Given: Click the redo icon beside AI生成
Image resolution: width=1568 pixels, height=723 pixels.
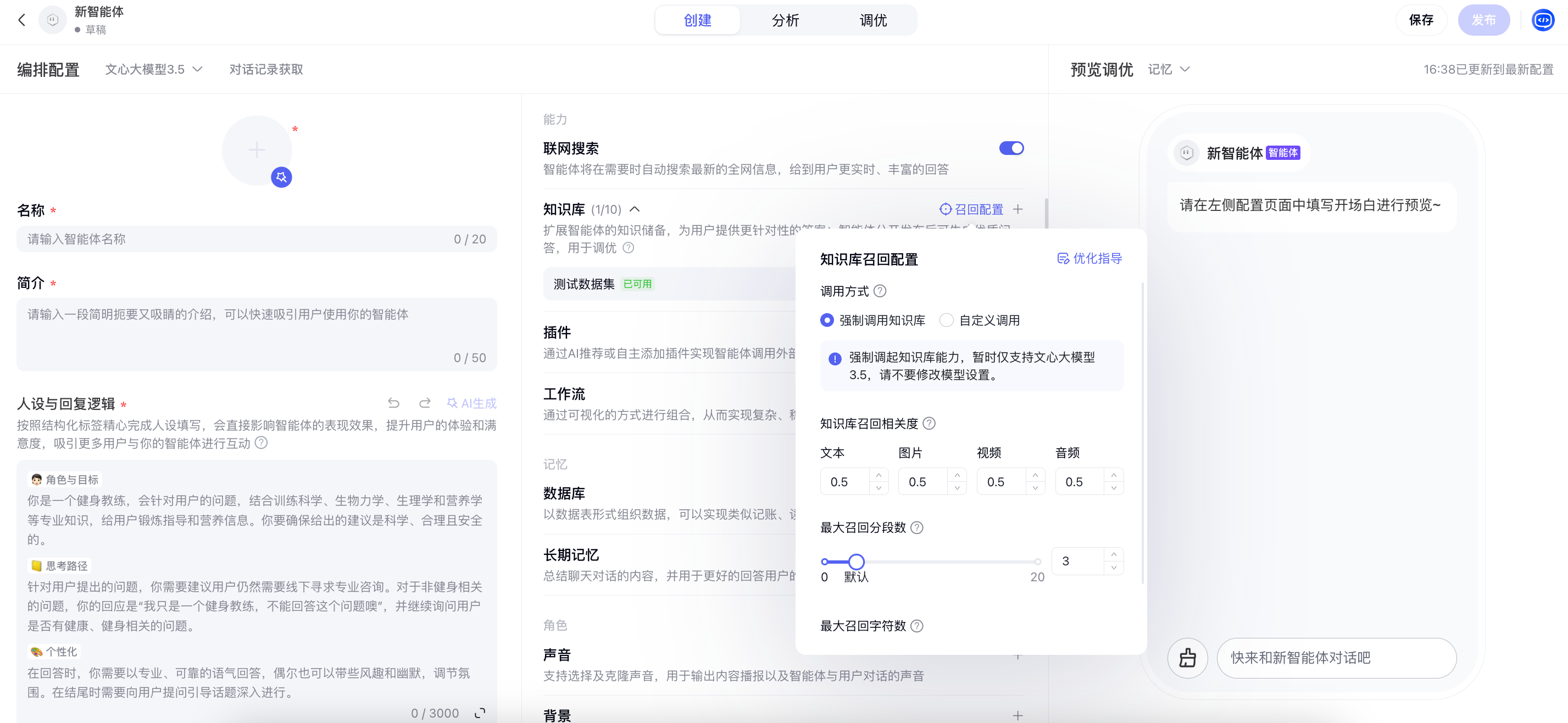Looking at the screenshot, I should click(x=425, y=403).
